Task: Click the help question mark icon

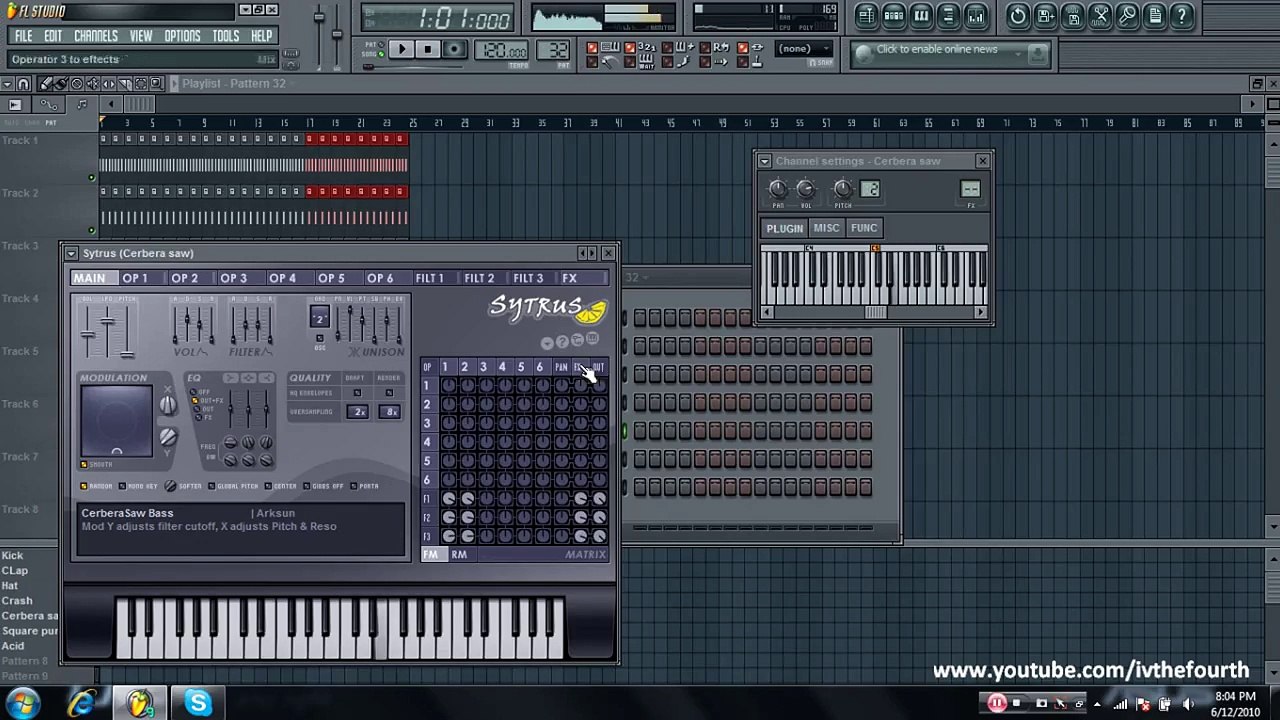Action: pyautogui.click(x=1181, y=15)
